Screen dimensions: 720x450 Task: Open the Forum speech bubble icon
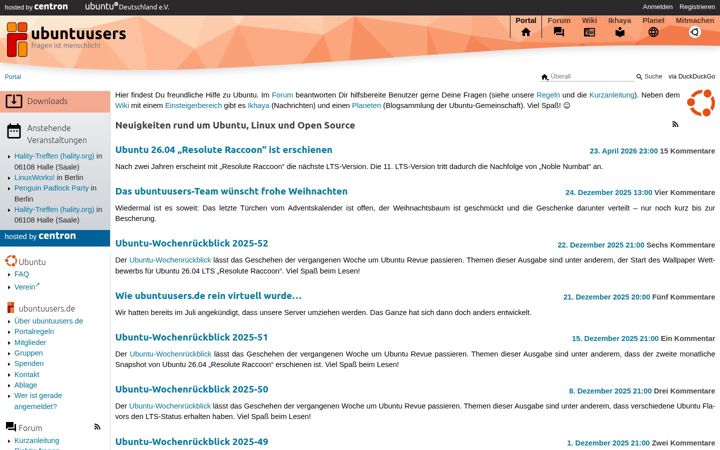[x=559, y=32]
